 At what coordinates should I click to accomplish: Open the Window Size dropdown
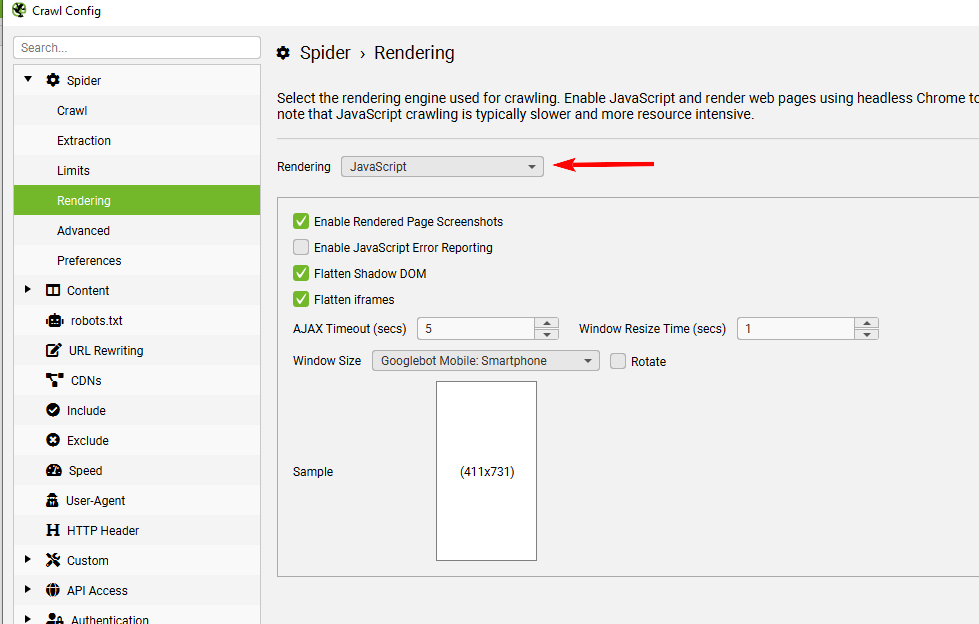(589, 360)
